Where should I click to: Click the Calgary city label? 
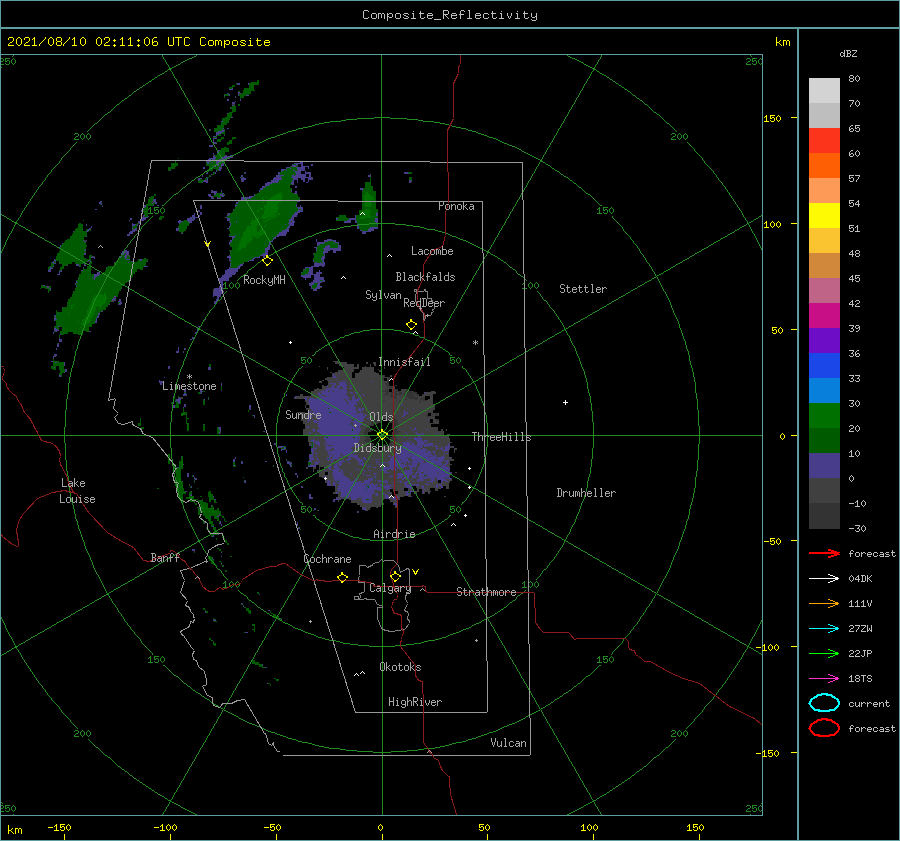[x=390, y=588]
